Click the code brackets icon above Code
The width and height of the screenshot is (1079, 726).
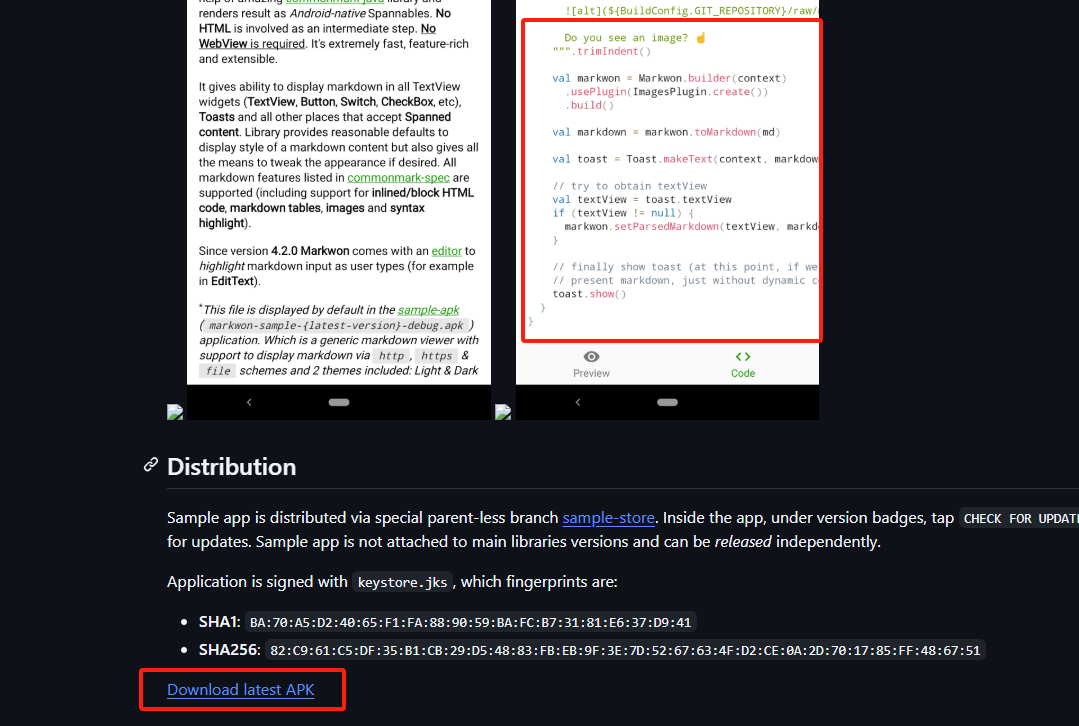(x=743, y=356)
